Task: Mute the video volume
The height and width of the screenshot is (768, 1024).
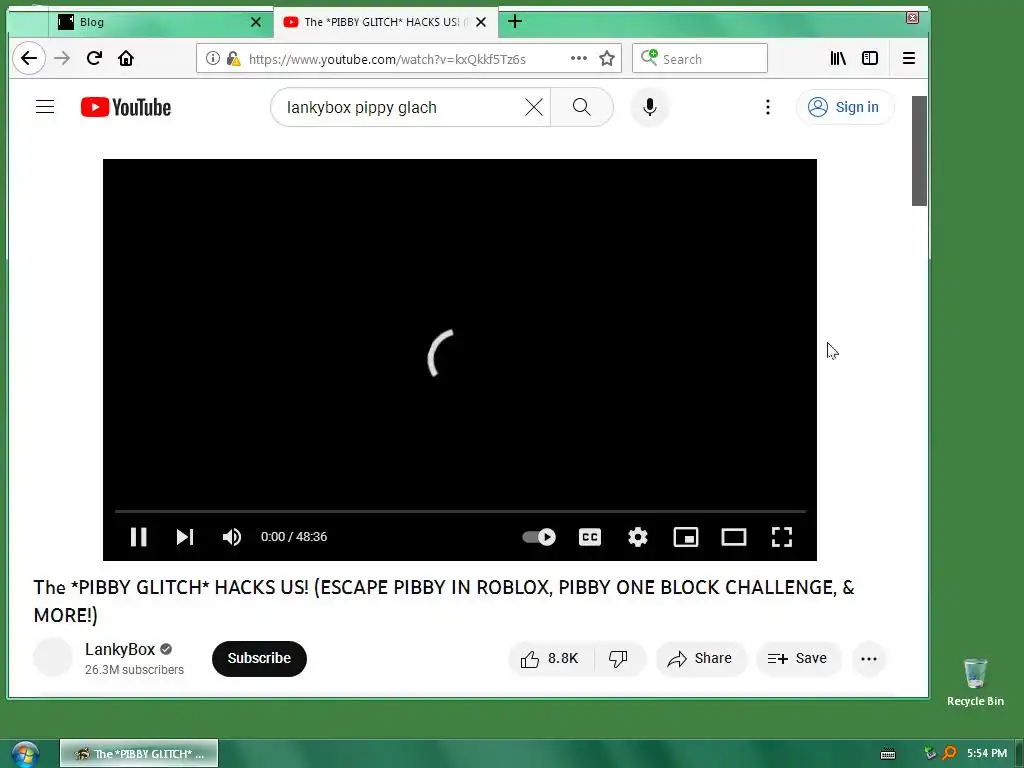Action: pyautogui.click(x=232, y=537)
